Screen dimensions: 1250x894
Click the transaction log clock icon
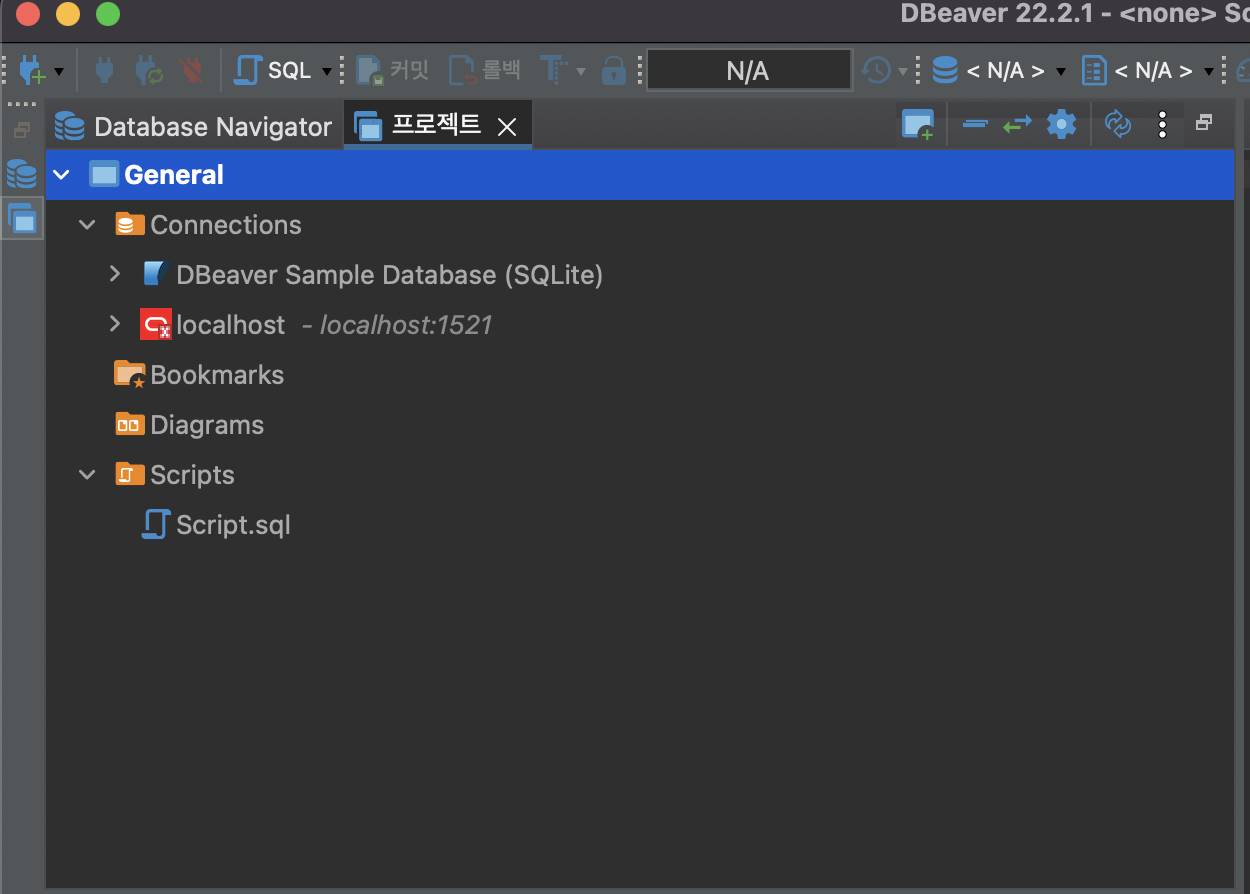[x=876, y=70]
